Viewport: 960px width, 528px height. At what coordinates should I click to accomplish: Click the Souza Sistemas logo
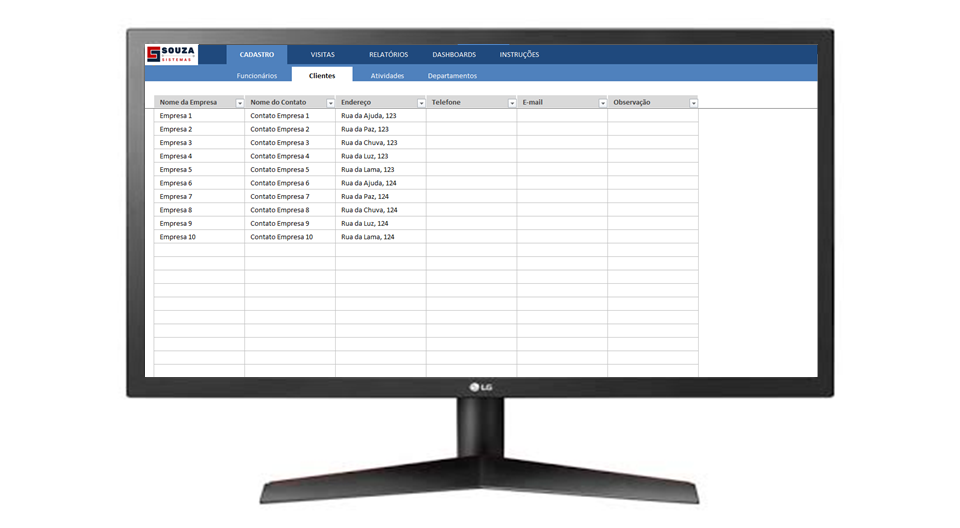pos(171,55)
